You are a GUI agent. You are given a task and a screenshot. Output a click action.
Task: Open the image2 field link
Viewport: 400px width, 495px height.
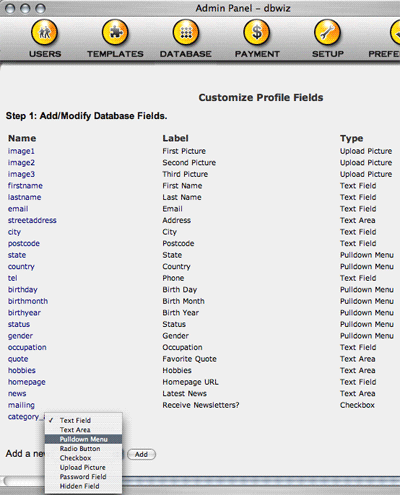click(x=21, y=163)
